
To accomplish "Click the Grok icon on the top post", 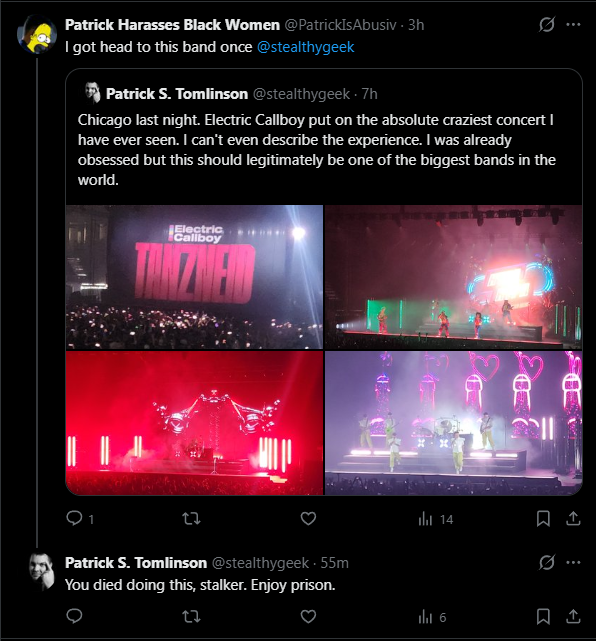I will pos(547,25).
